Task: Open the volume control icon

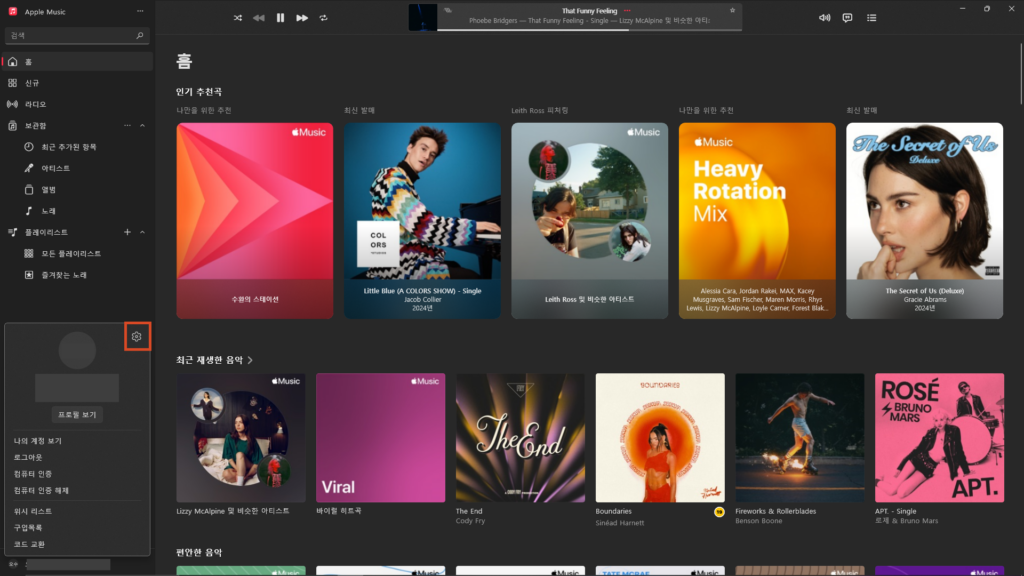Action: 825,18
